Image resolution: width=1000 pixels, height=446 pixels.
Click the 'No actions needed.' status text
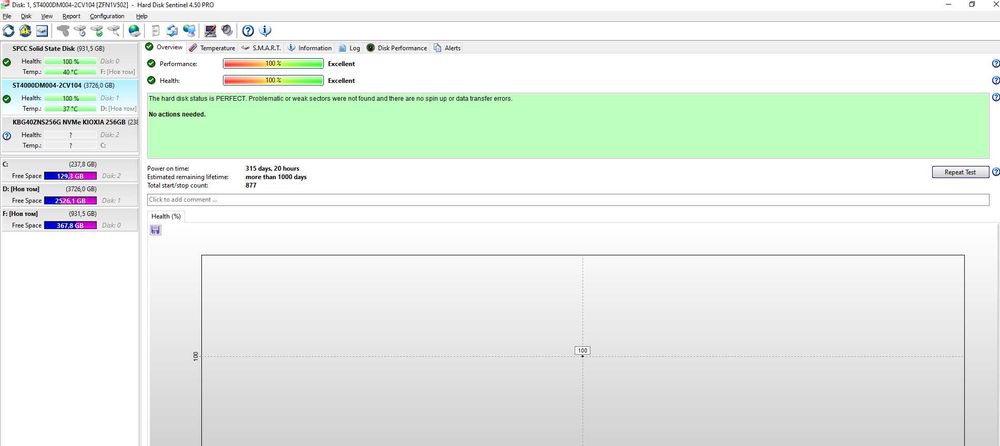177,115
